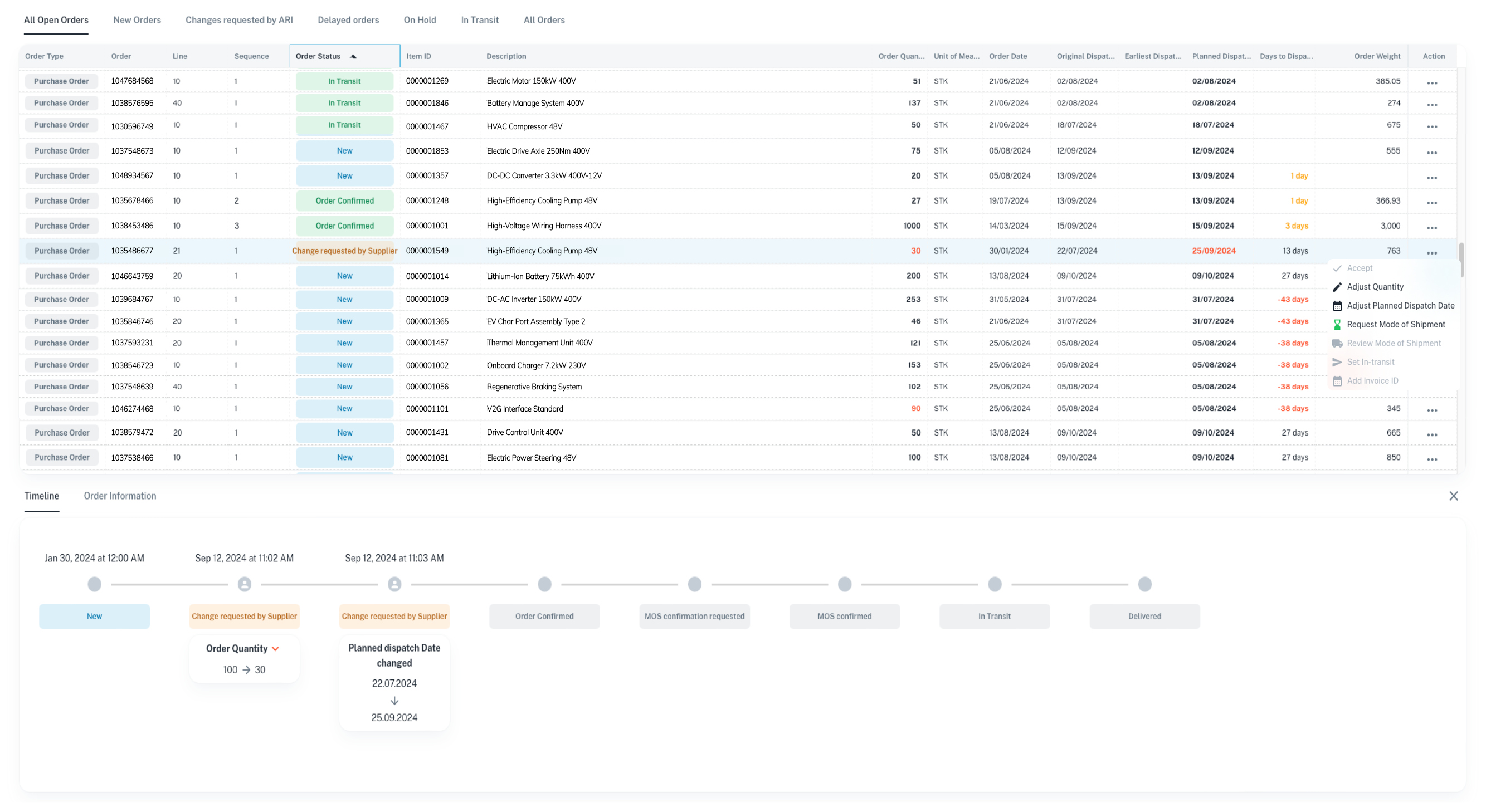Open the New Orders tab
The image size is (1486, 812).
coord(137,20)
